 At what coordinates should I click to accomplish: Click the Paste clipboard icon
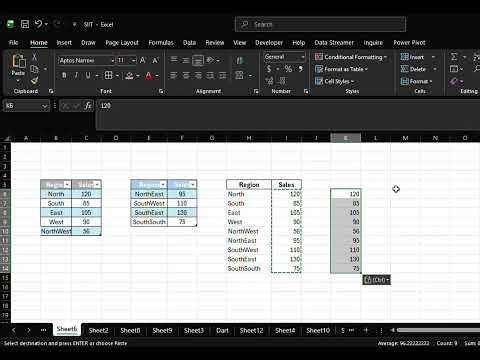[18, 62]
